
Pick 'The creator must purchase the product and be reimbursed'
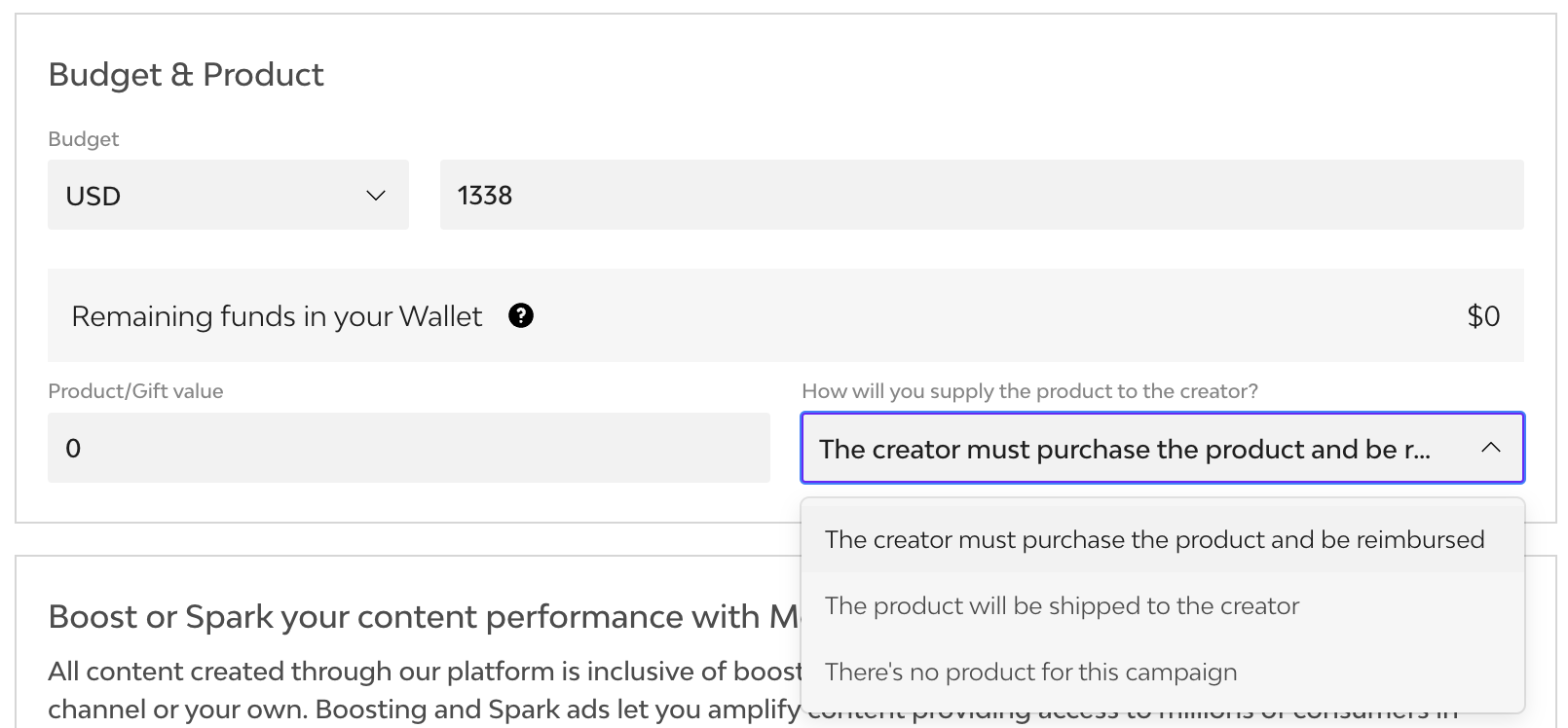pos(1154,539)
